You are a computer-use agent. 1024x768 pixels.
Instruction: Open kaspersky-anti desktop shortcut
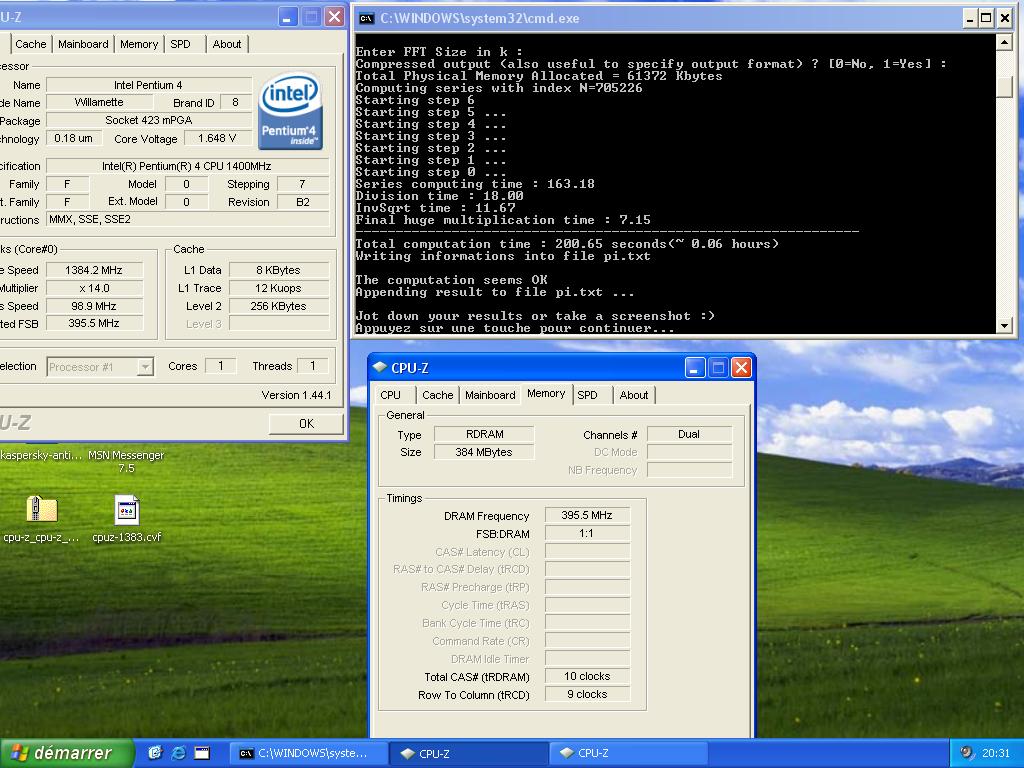40,455
